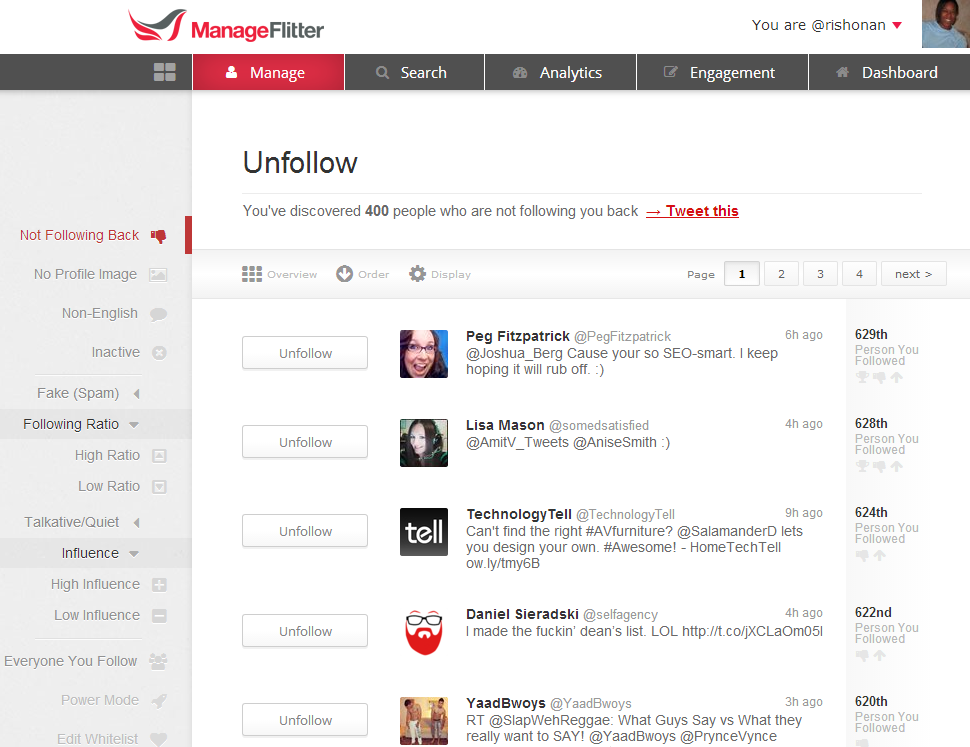The image size is (970, 747).
Task: Click the grid apps icon in nav bar
Action: coord(165,72)
